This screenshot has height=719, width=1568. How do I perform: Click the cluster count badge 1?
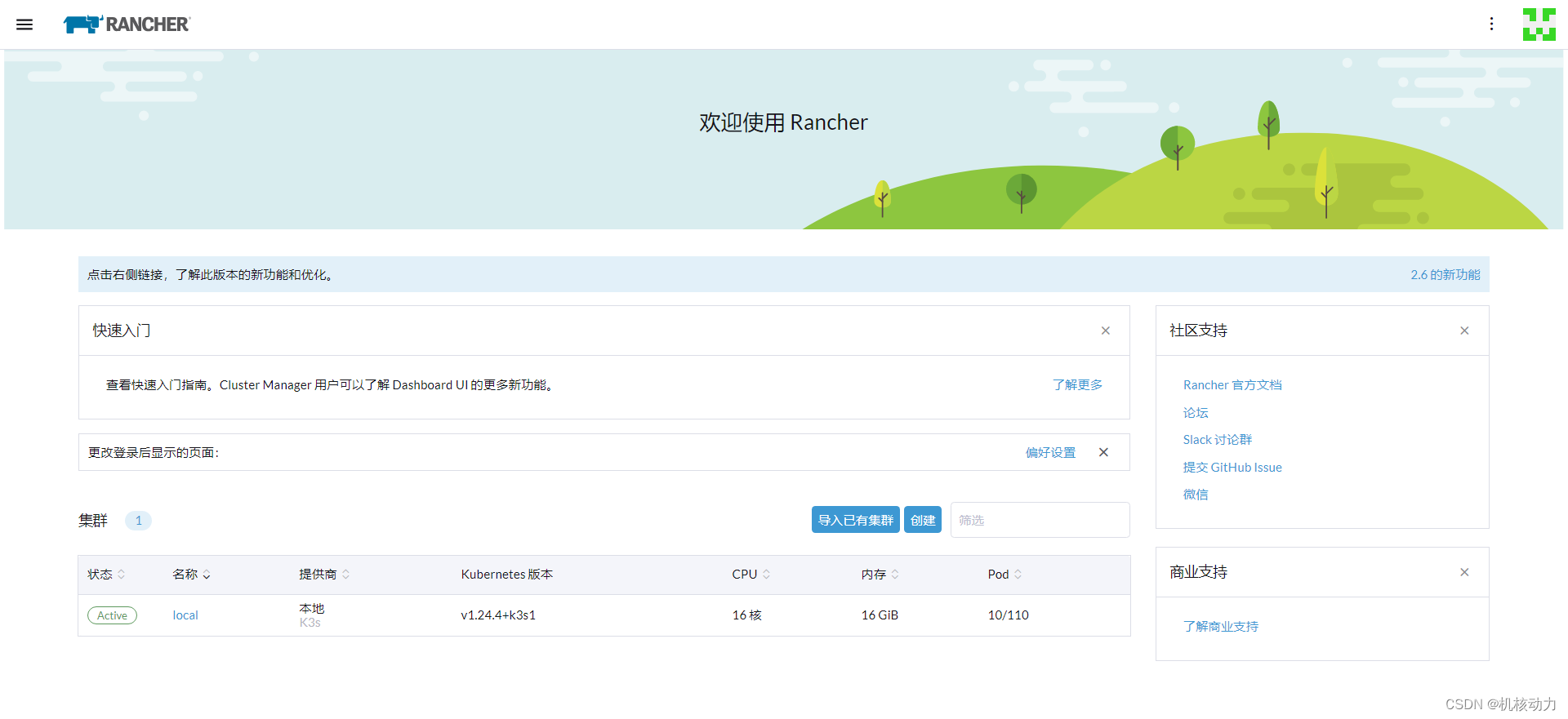pyautogui.click(x=138, y=521)
